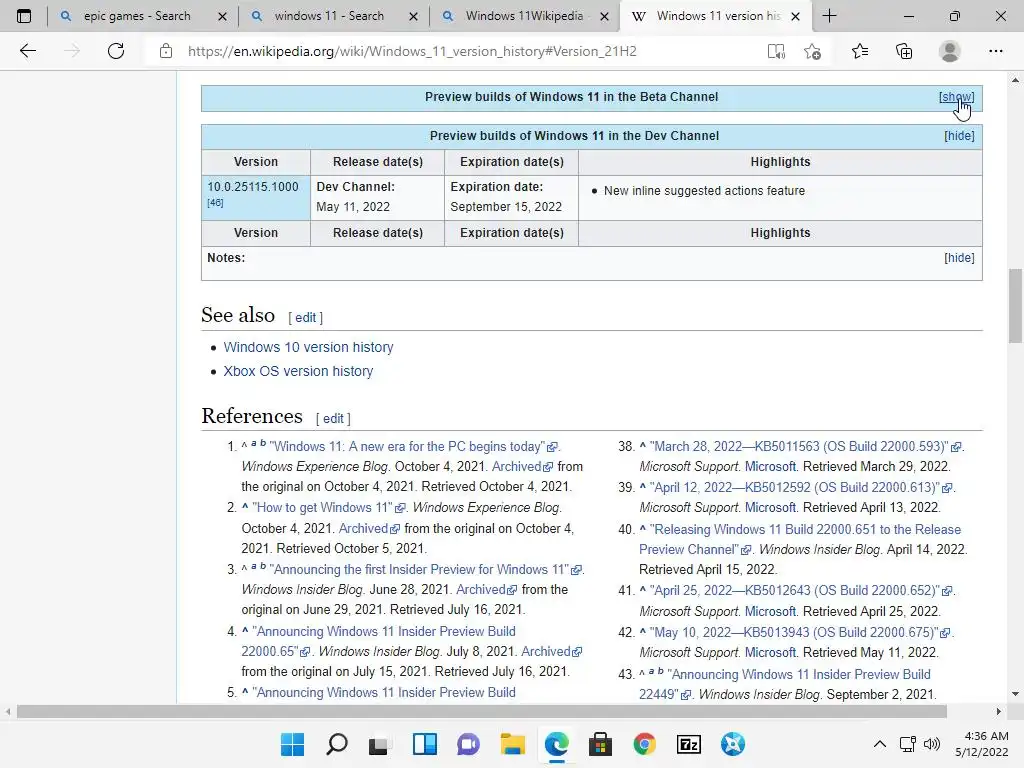The width and height of the screenshot is (1024, 768).
Task: Switch to epic games - Search tab
Action: point(136,16)
